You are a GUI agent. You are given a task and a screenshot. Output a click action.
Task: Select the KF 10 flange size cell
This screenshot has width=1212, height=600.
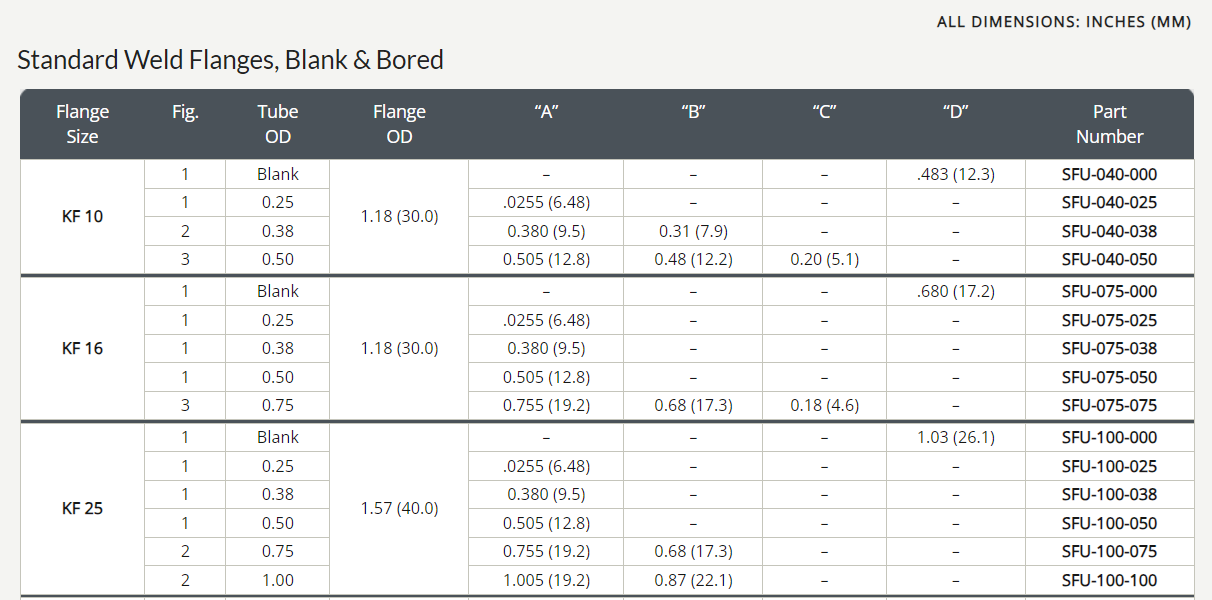point(82,216)
